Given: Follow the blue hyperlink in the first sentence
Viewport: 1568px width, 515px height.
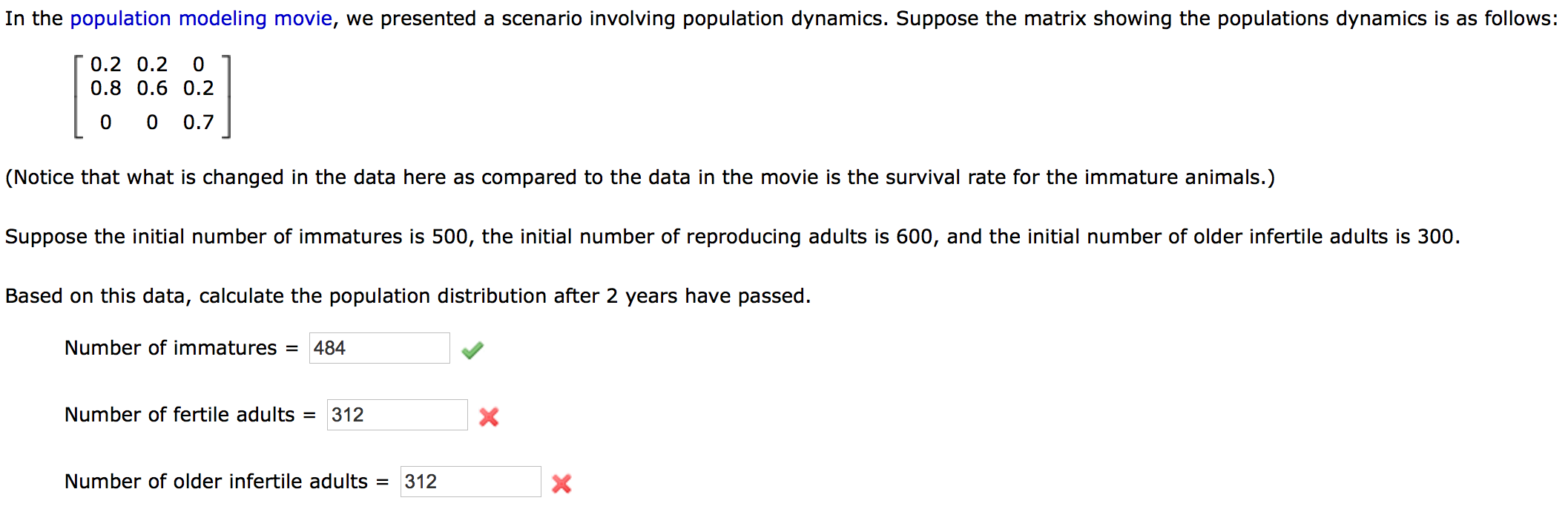Looking at the screenshot, I should tap(199, 18).
